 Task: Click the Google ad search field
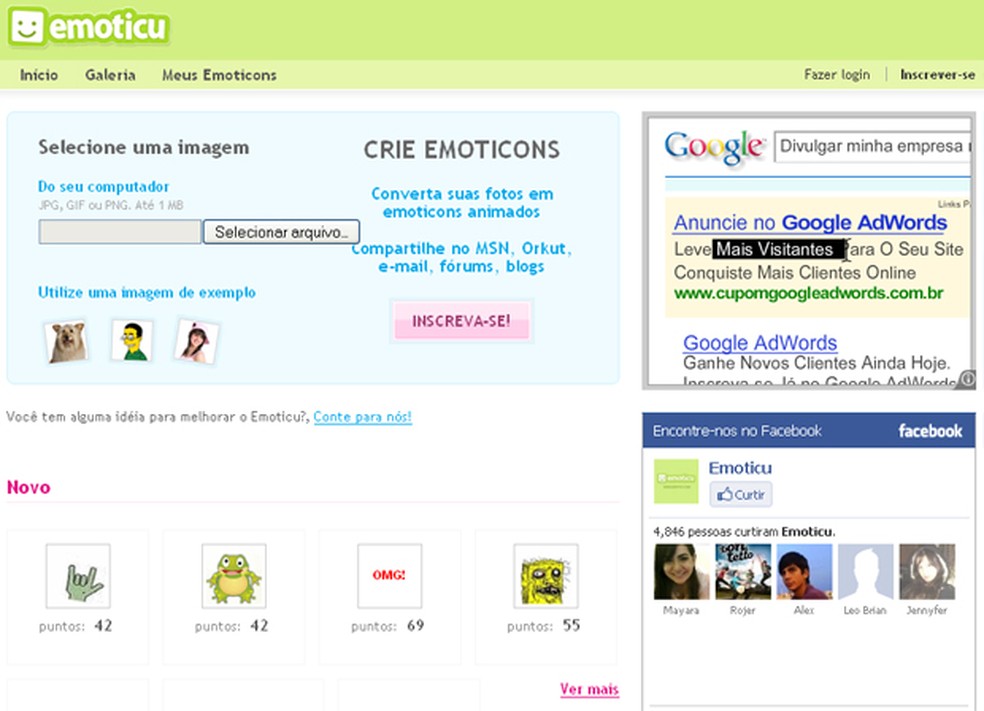pos(873,146)
